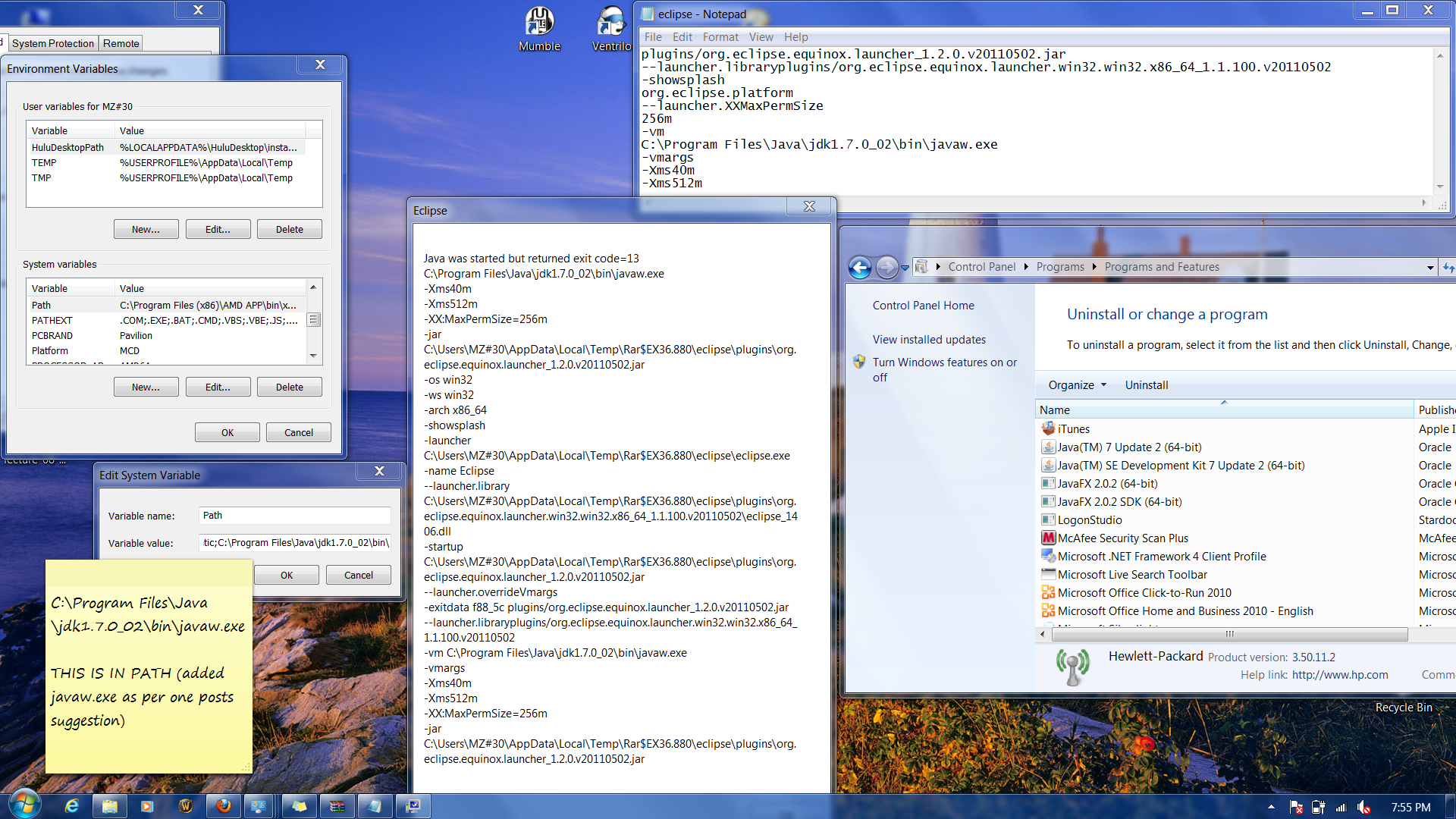This screenshot has width=1456, height=819.
Task: Click the Forward arrow in Control Panel
Action: pyautogui.click(x=886, y=267)
